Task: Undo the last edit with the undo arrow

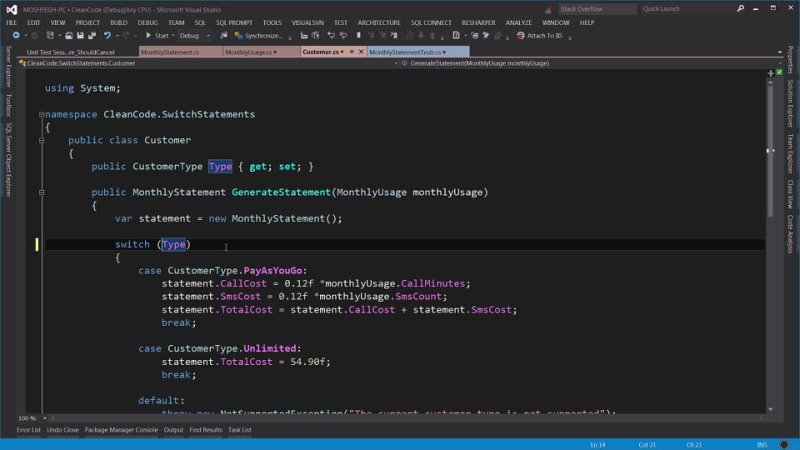Action: pyautogui.click(x=107, y=36)
